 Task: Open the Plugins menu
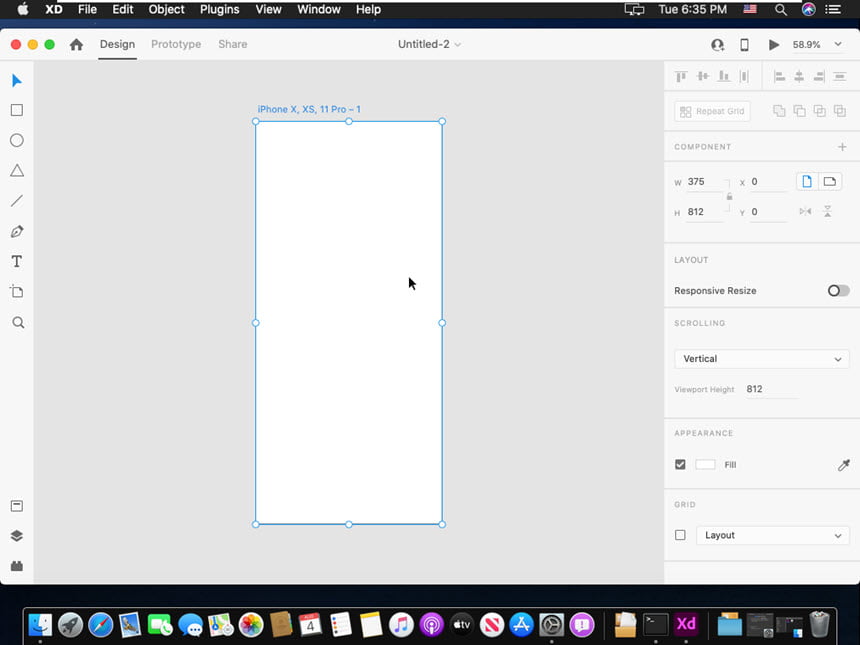219,9
